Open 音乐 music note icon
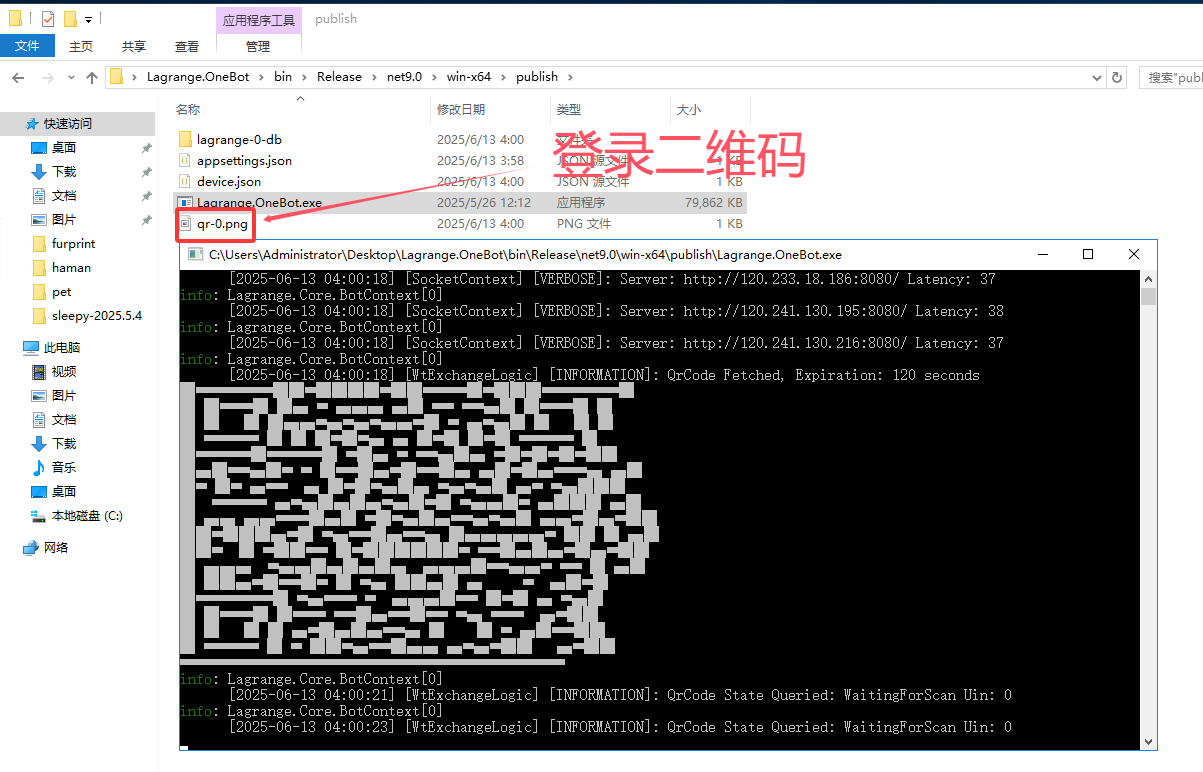This screenshot has width=1203, height=772. click(39, 468)
